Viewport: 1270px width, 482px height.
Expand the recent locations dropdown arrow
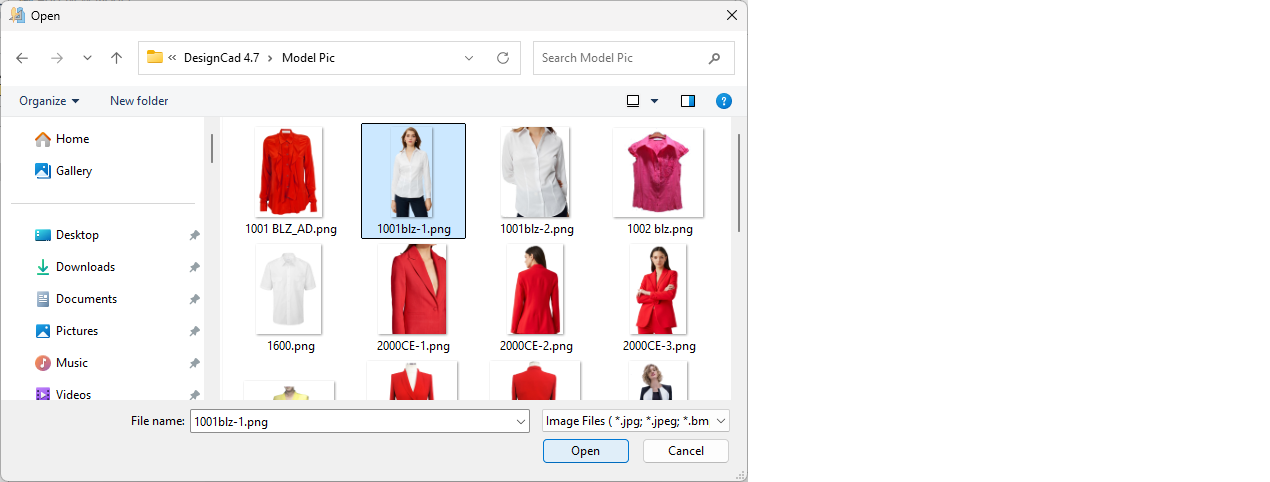point(87,58)
